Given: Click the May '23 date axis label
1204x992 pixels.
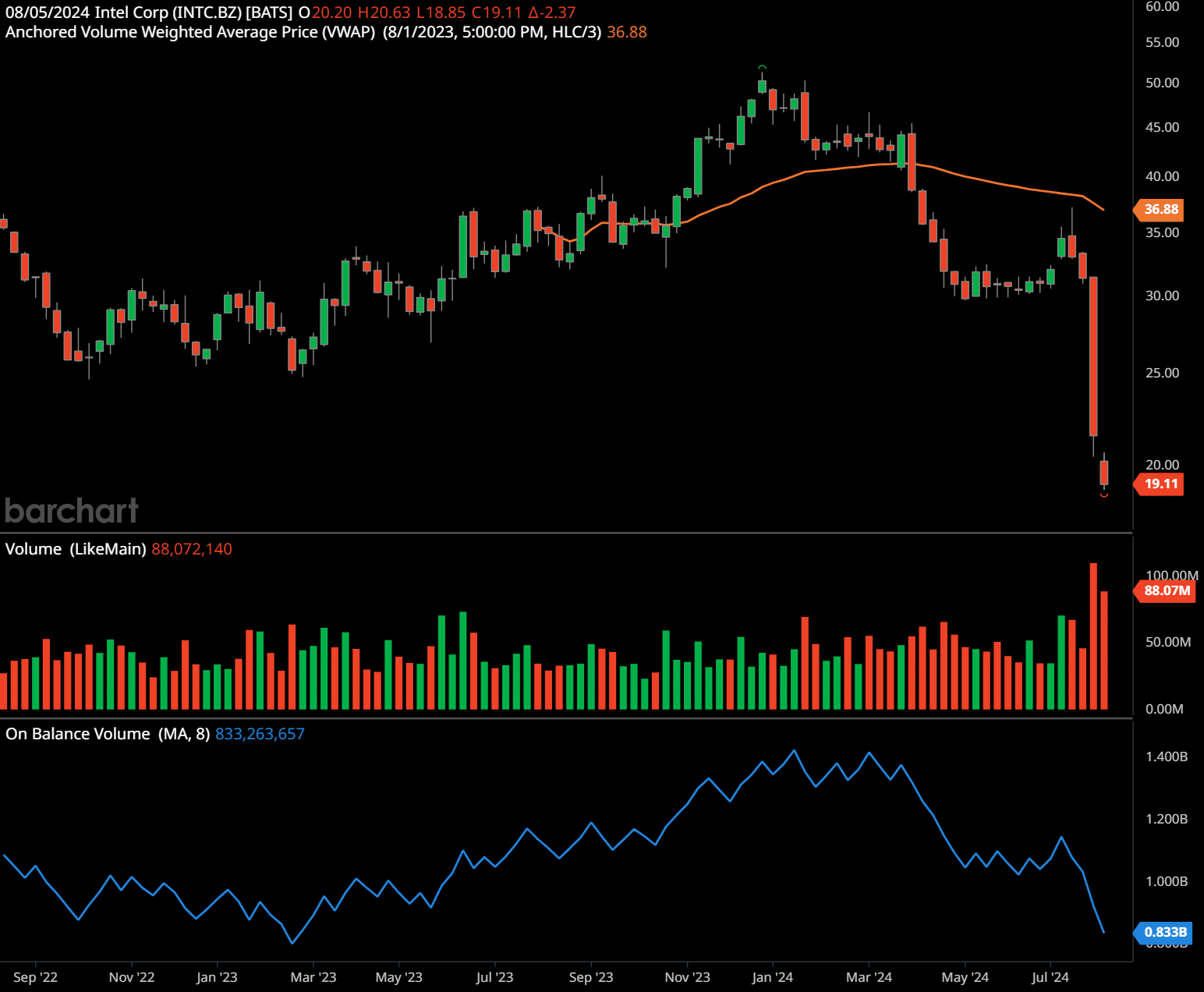Looking at the screenshot, I should tap(398, 977).
